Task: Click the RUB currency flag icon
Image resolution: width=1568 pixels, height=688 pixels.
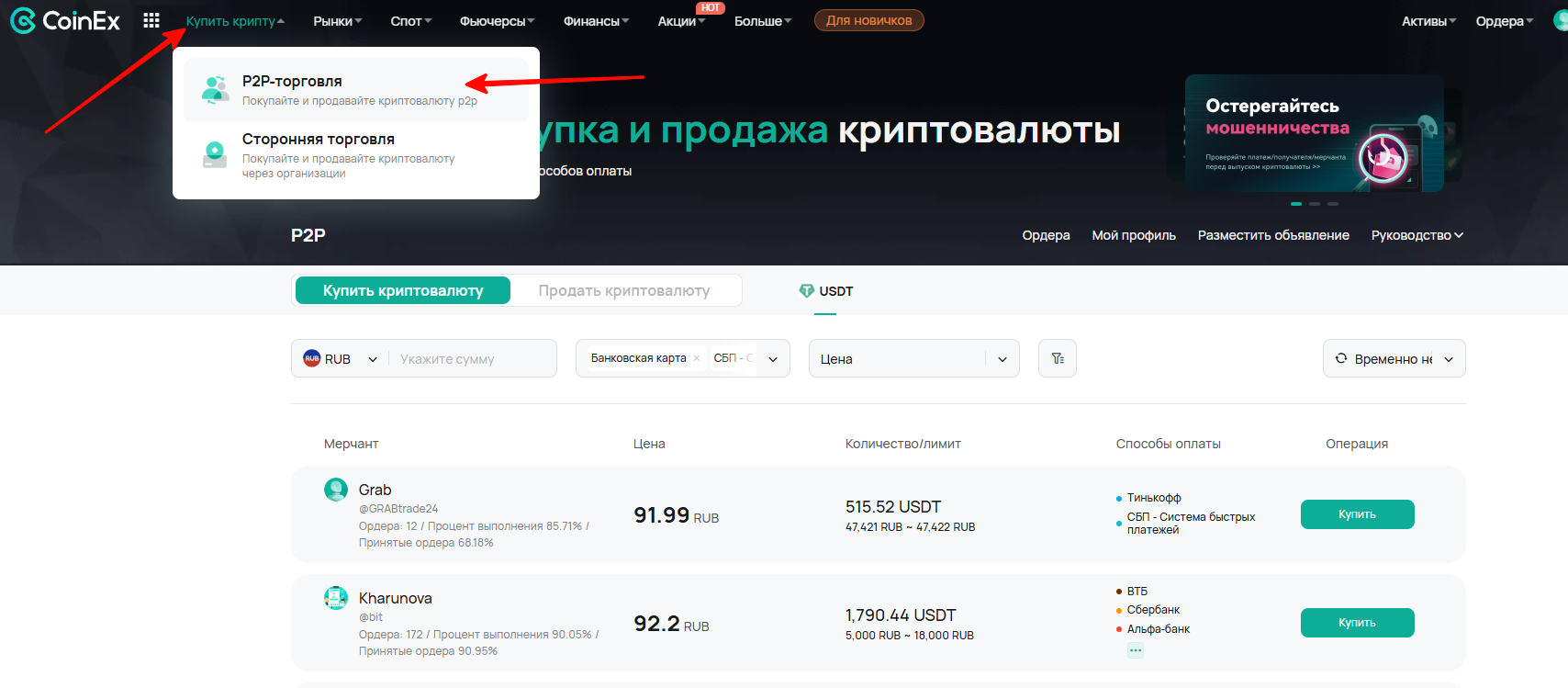Action: (x=312, y=358)
